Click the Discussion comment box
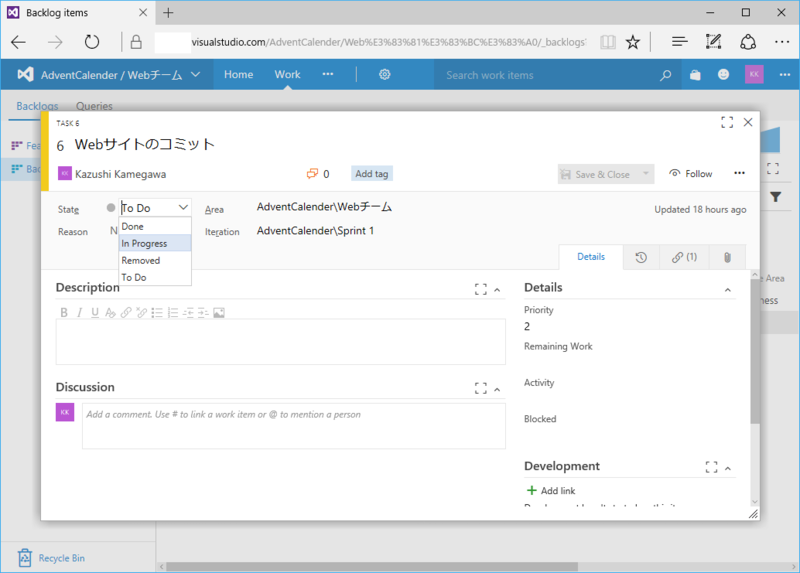Image resolution: width=800 pixels, height=573 pixels. tap(294, 426)
